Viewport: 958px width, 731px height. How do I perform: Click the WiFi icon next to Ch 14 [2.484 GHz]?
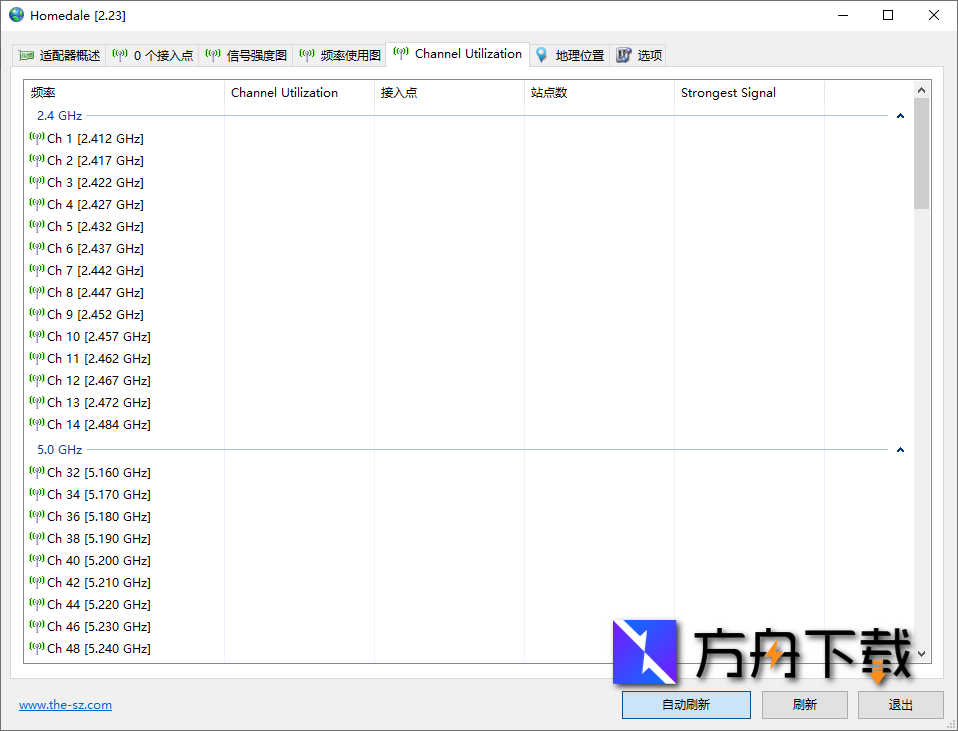[35, 424]
